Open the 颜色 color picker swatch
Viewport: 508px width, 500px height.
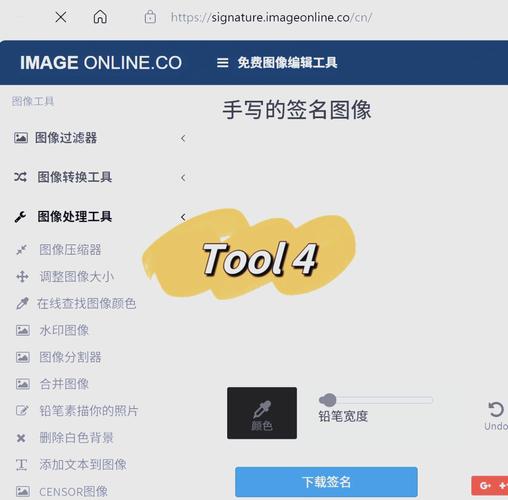click(262, 413)
